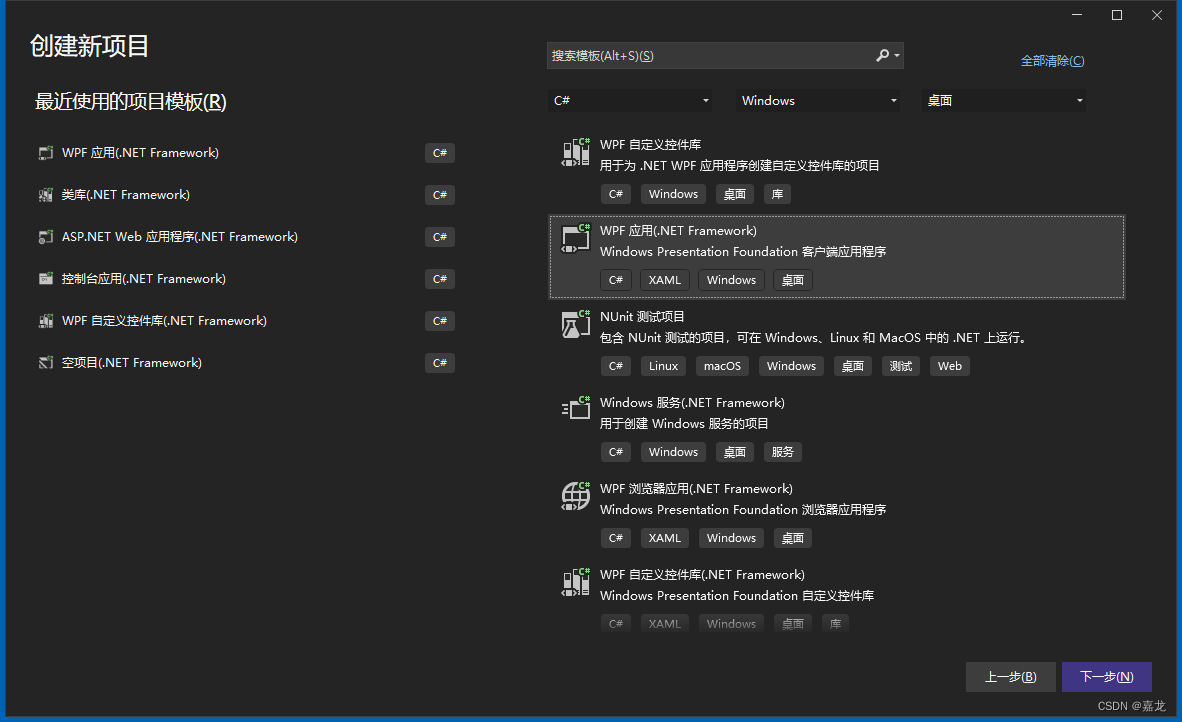
Task: Click the Windows tag under Windows 服务 template
Action: coord(673,452)
